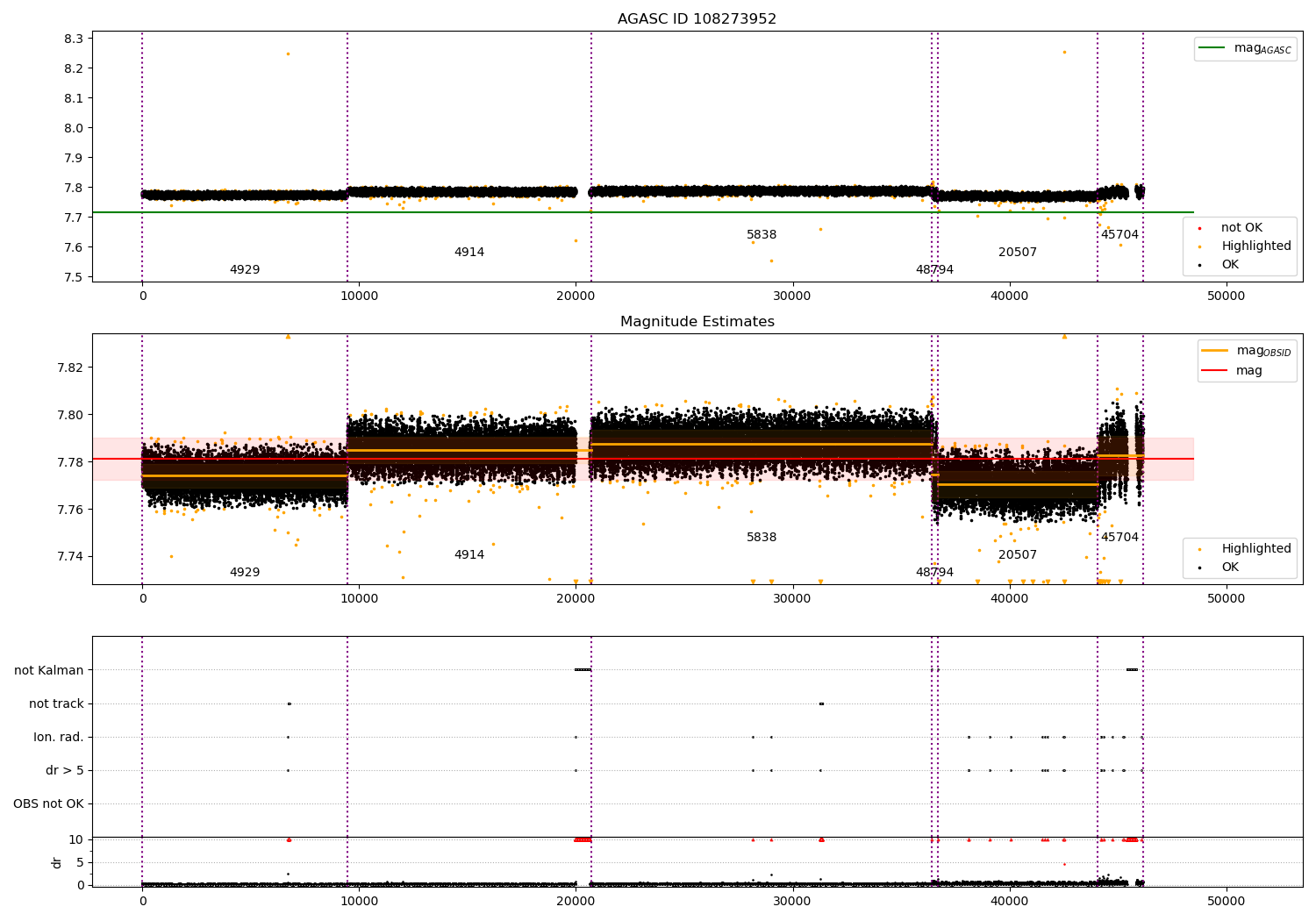This screenshot has height=921, width=1316.
Task: Click the 'Ion. rad.' axis label
Action: click(x=59, y=738)
